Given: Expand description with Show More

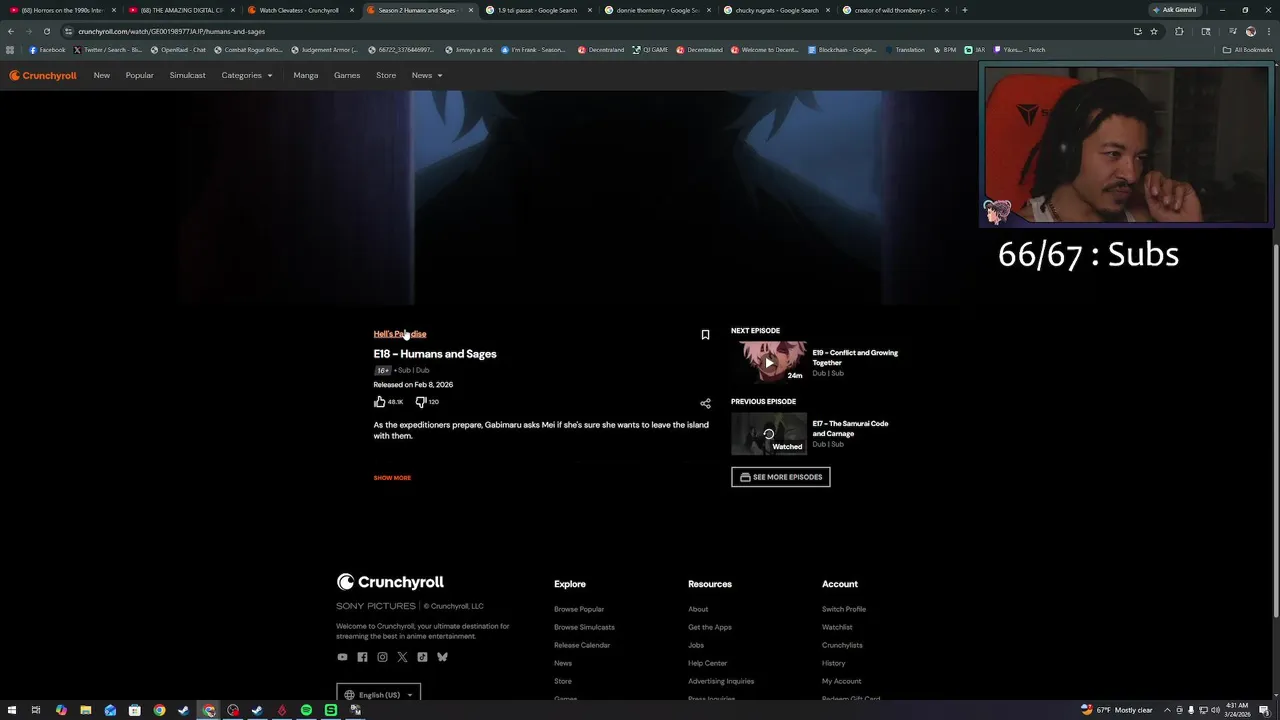Looking at the screenshot, I should tap(392, 478).
